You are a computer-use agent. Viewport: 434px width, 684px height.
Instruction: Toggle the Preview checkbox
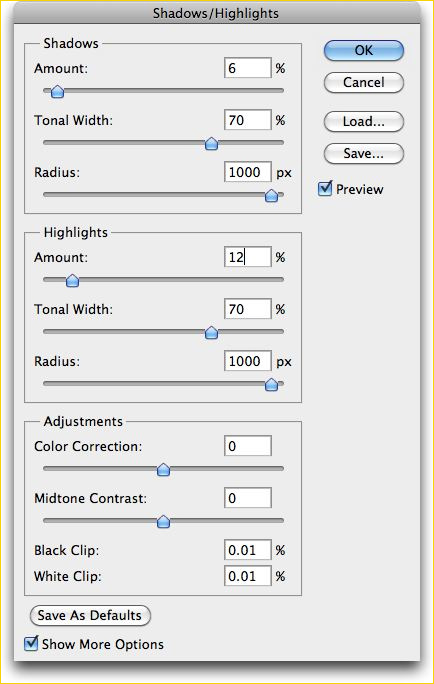click(325, 188)
